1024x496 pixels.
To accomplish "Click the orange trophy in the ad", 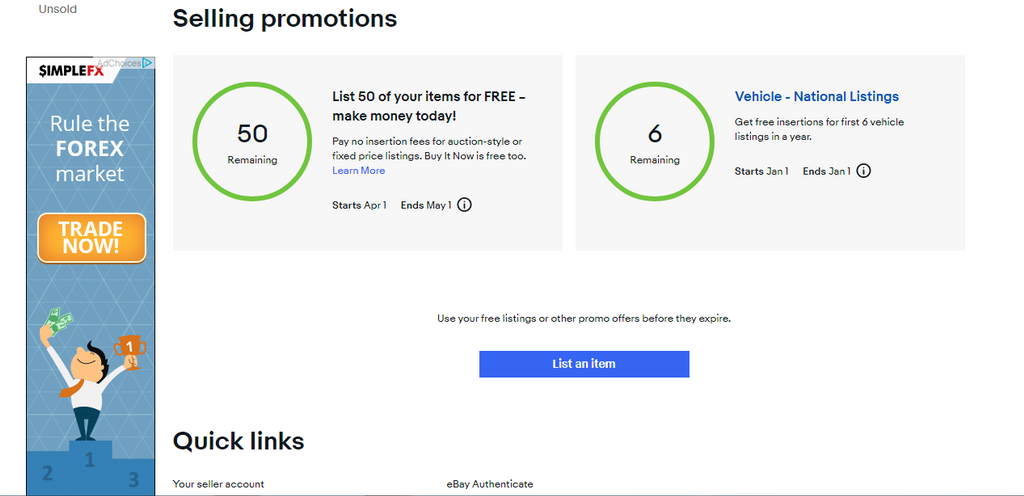I will (x=129, y=350).
